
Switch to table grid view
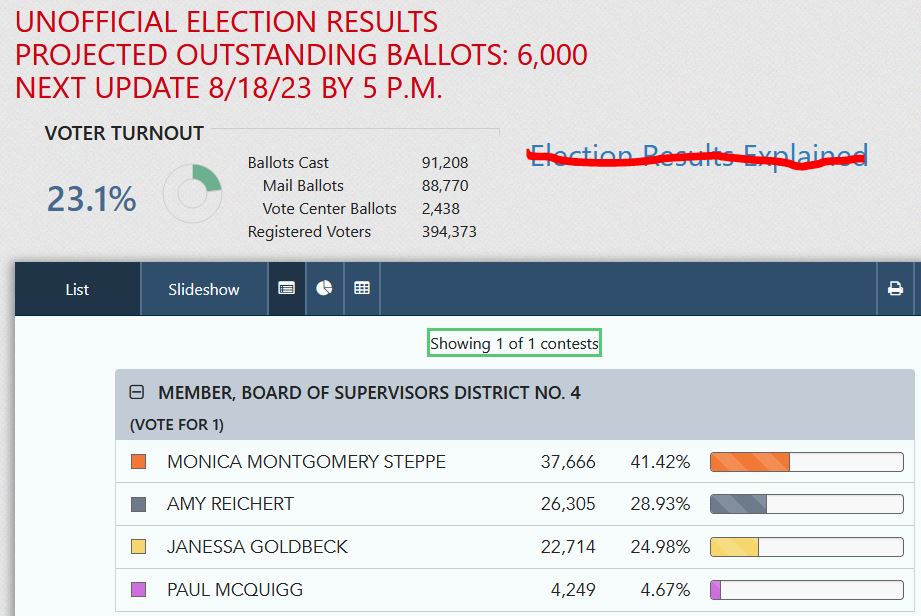coord(362,289)
